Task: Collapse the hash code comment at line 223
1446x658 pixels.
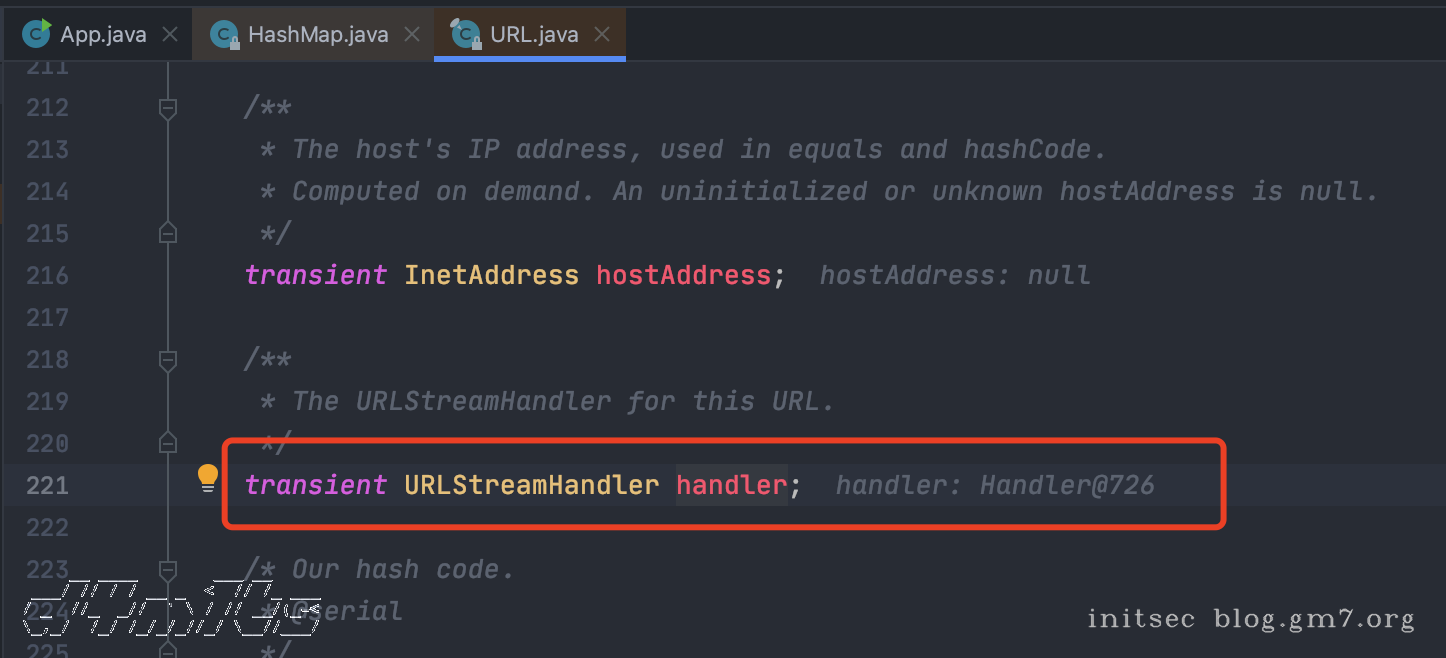Action: [x=168, y=570]
